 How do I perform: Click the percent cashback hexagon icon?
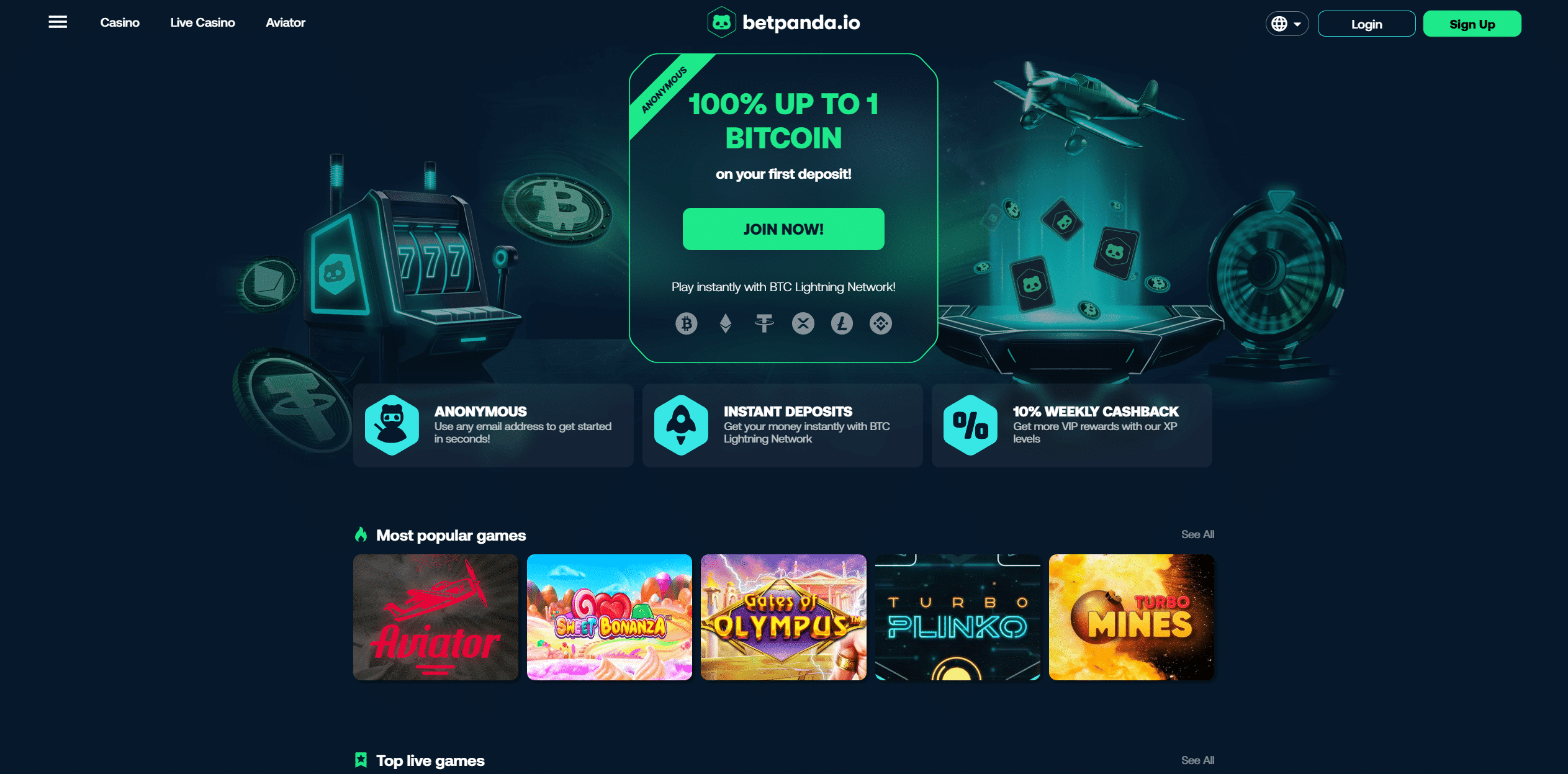click(970, 425)
